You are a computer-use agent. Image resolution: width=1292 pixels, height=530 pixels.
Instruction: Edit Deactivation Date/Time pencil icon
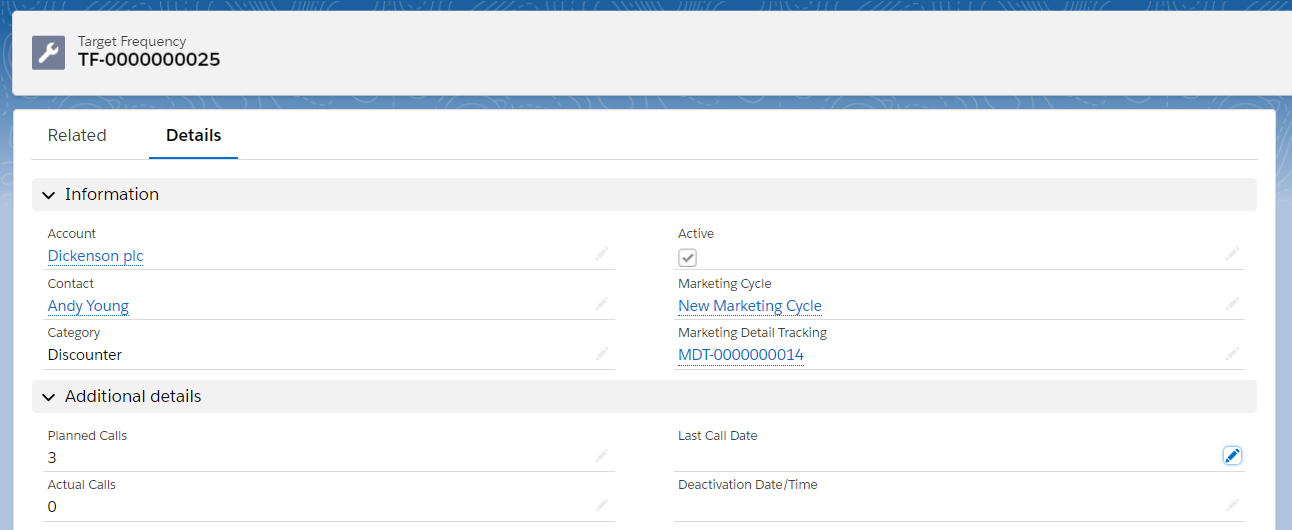point(1232,505)
